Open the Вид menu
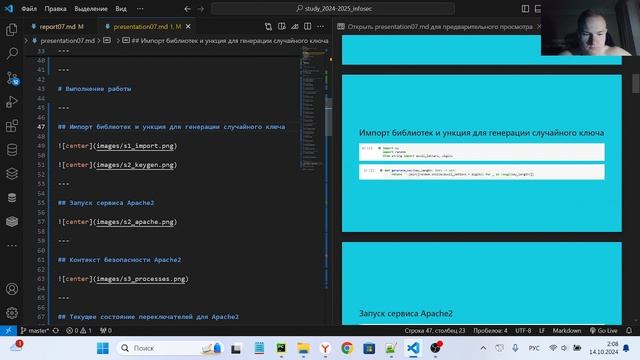This screenshot has height=360, width=640. pyautogui.click(x=121, y=9)
